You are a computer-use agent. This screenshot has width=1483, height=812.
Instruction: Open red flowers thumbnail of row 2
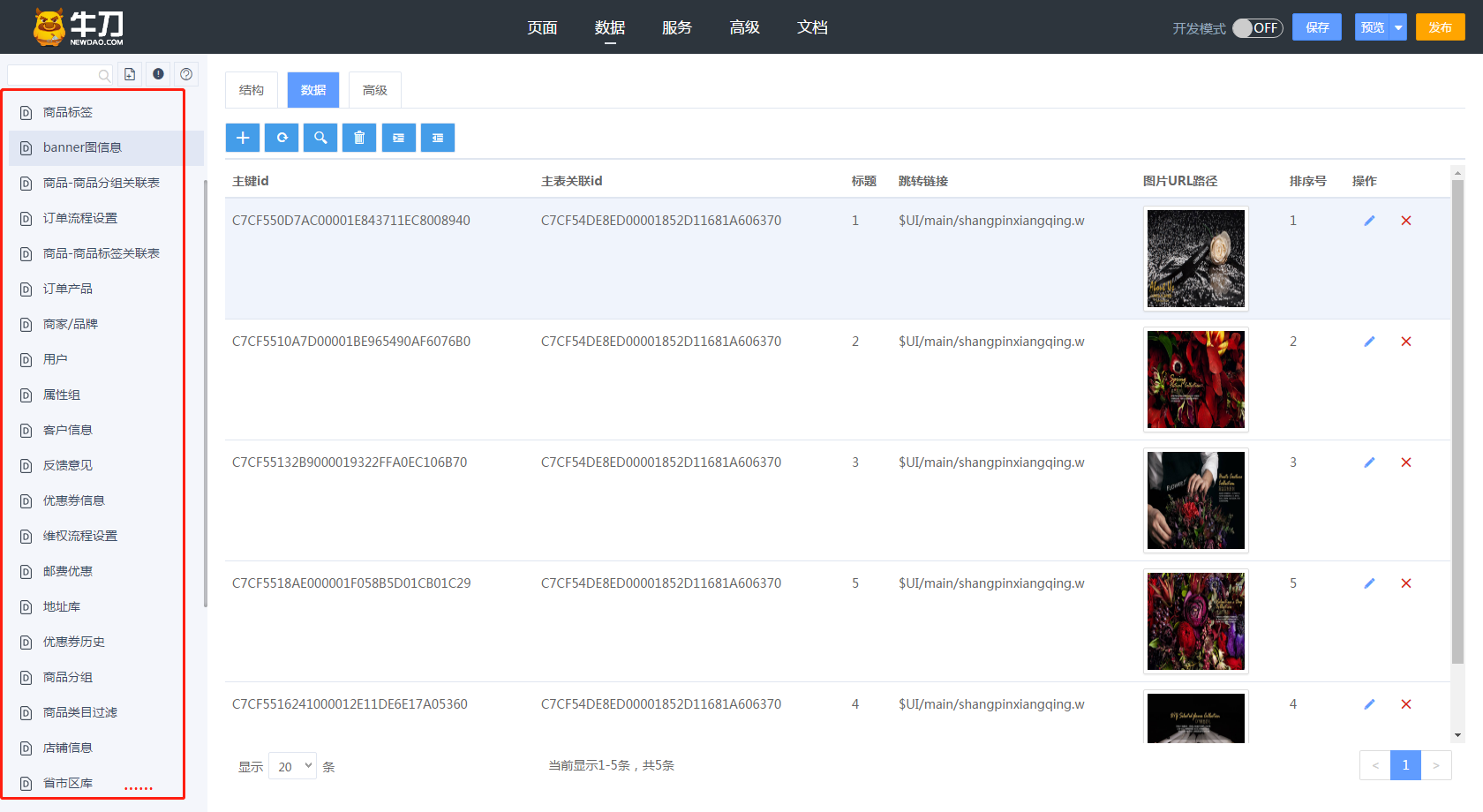[1196, 380]
